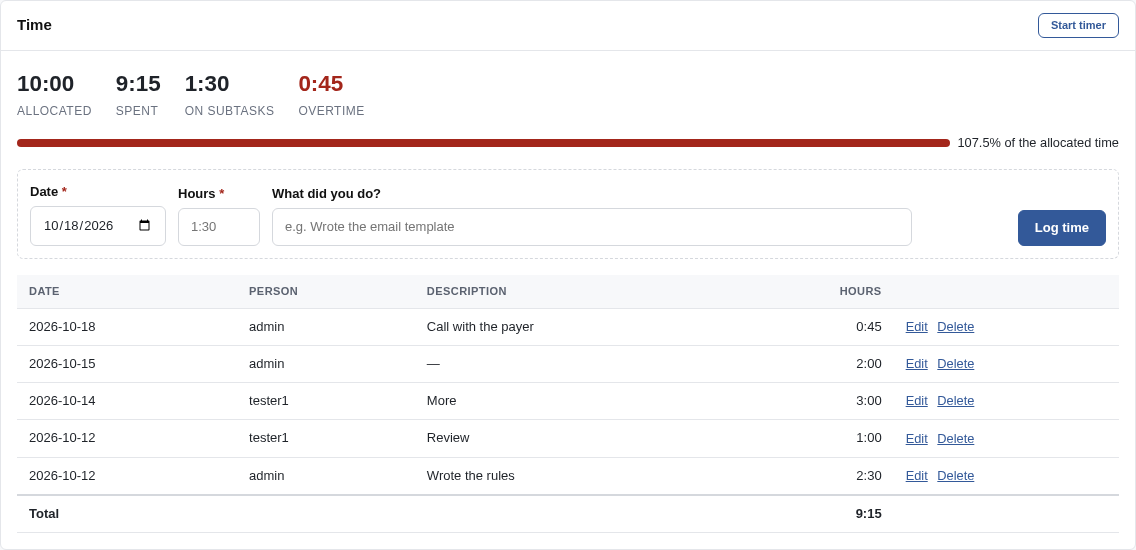Screen dimensions: 1136x550
Task: Click the Start timer button
Action: pos(1078,25)
